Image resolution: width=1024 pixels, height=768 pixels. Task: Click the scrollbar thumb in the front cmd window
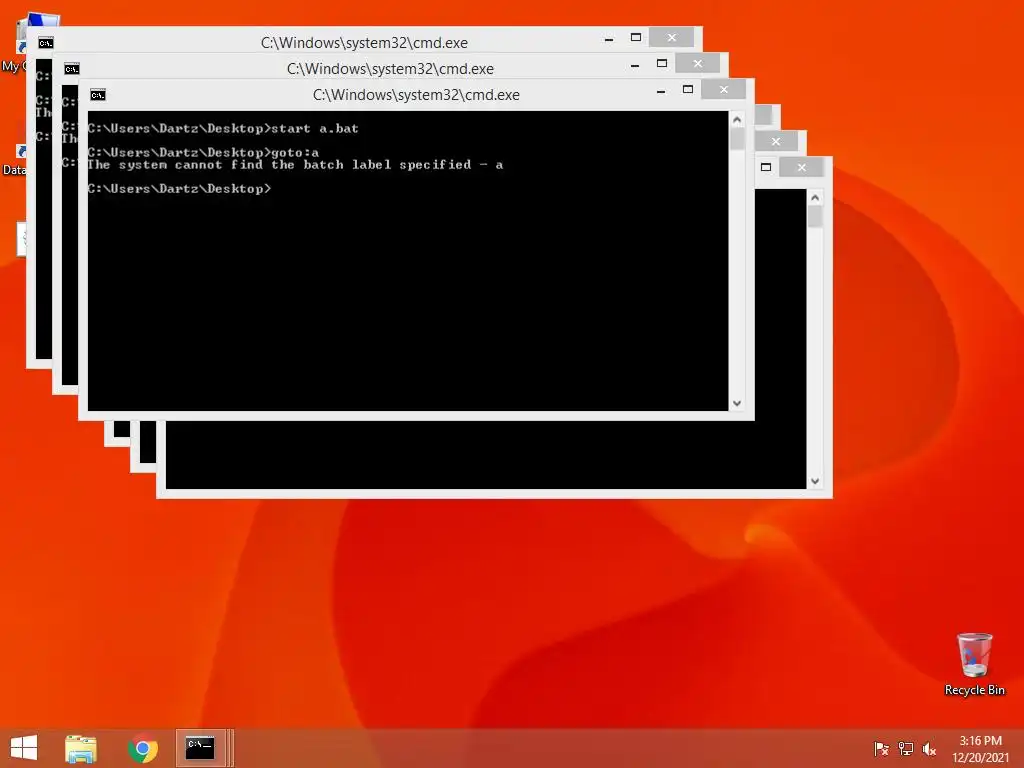[737, 138]
